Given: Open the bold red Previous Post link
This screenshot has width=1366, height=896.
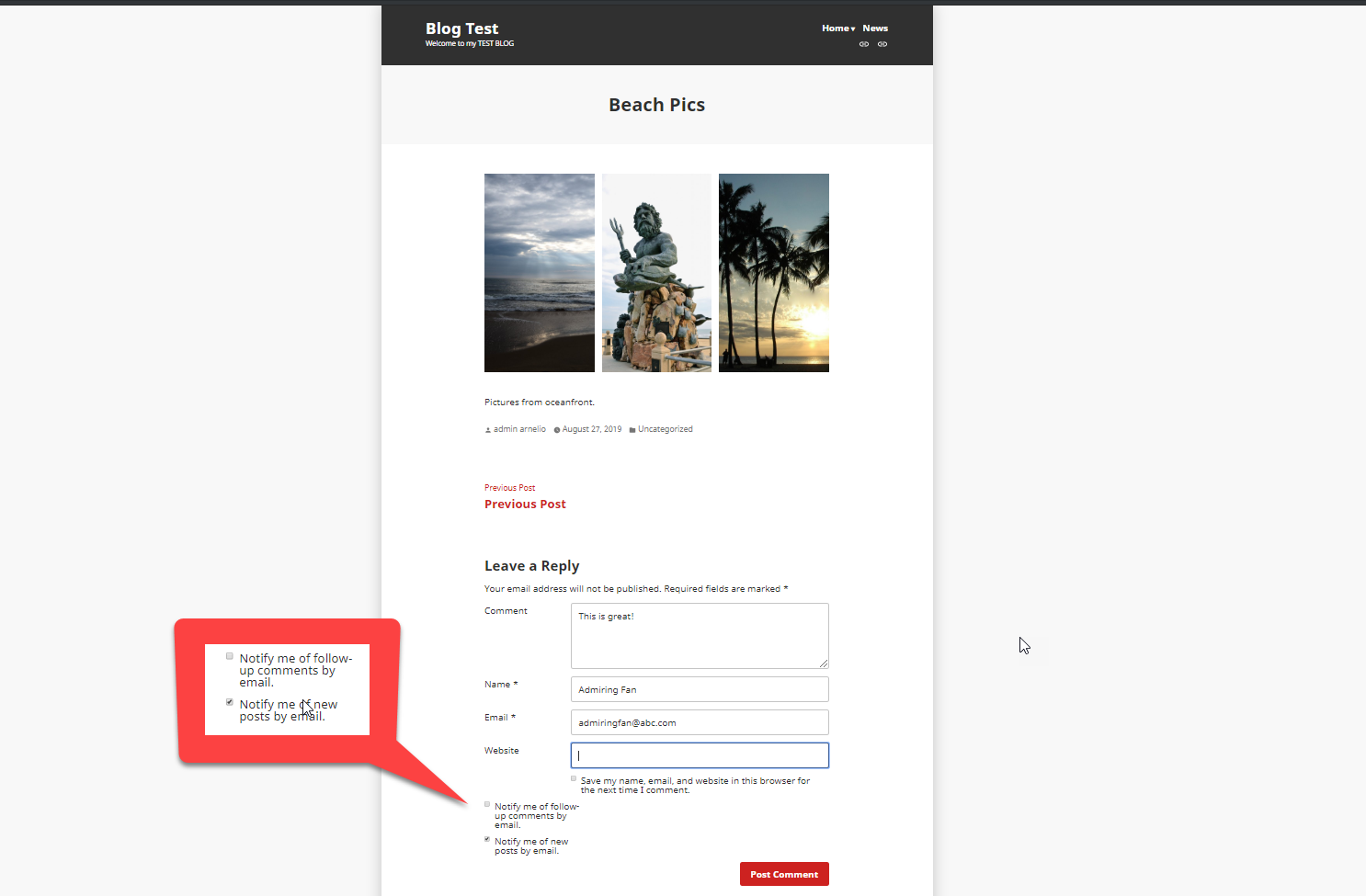Looking at the screenshot, I should (x=525, y=505).
